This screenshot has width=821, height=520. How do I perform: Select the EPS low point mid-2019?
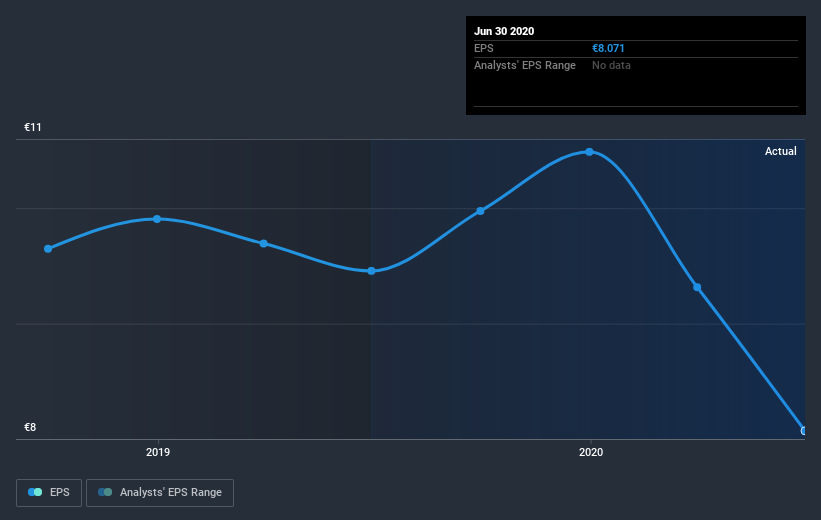(x=371, y=271)
